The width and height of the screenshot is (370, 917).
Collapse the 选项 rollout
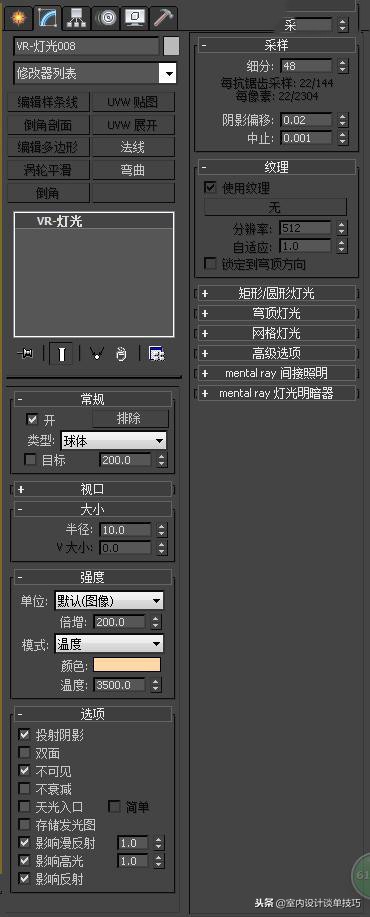pos(92,714)
